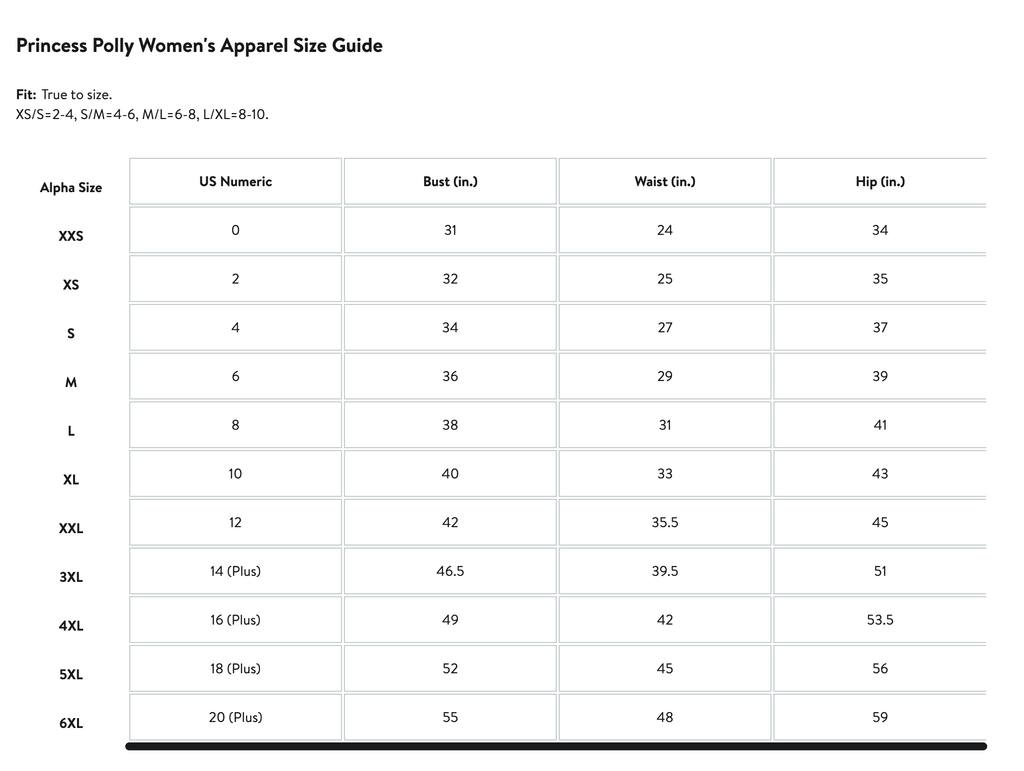Select the 3XL row label
1024x771 pixels.
point(71,577)
